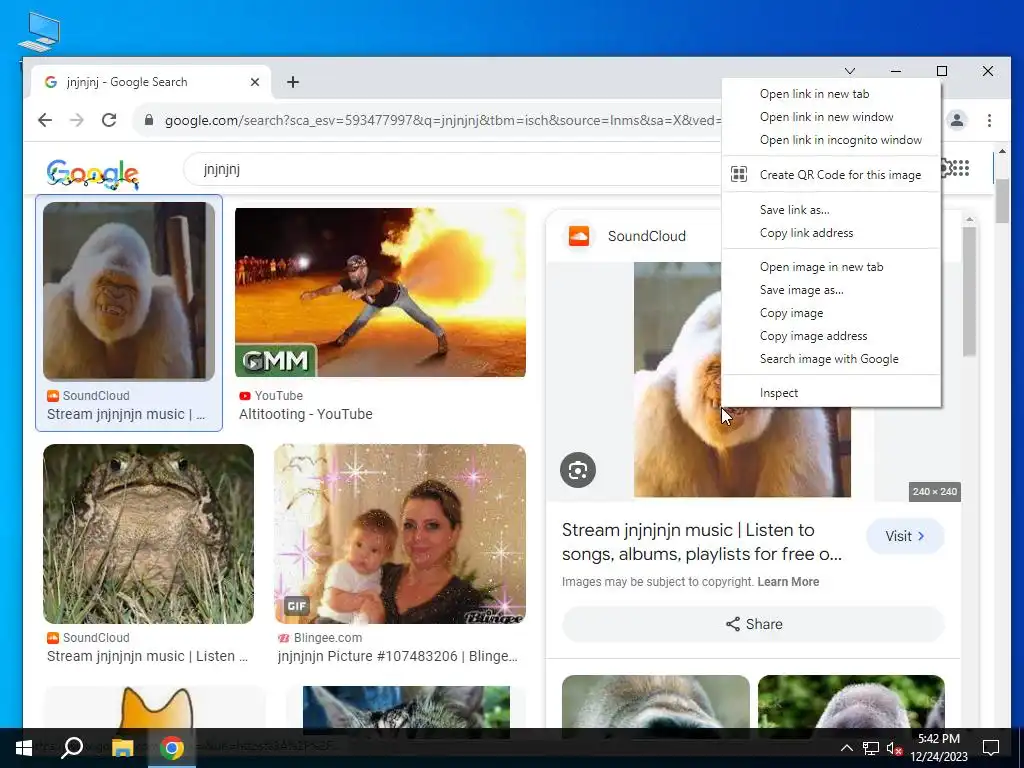Choose Copy link address
This screenshot has width=1024, height=768.
coord(831,232)
